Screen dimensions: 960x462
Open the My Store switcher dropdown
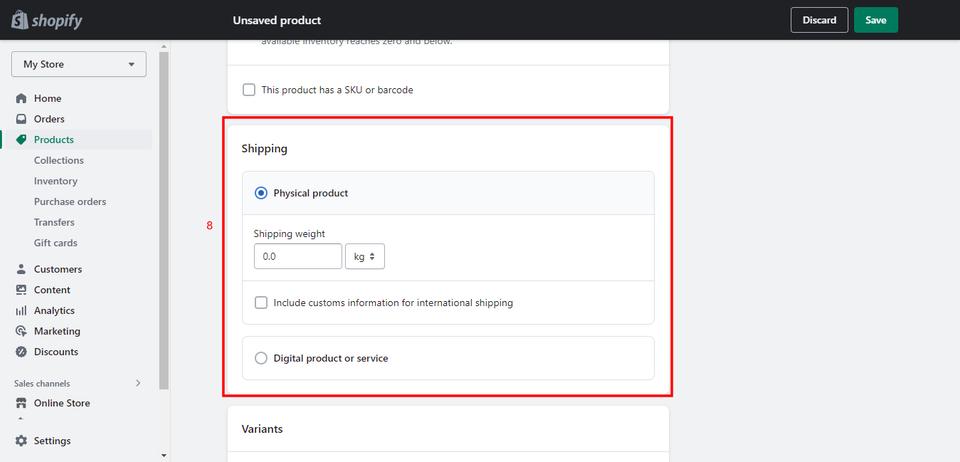tap(78, 64)
